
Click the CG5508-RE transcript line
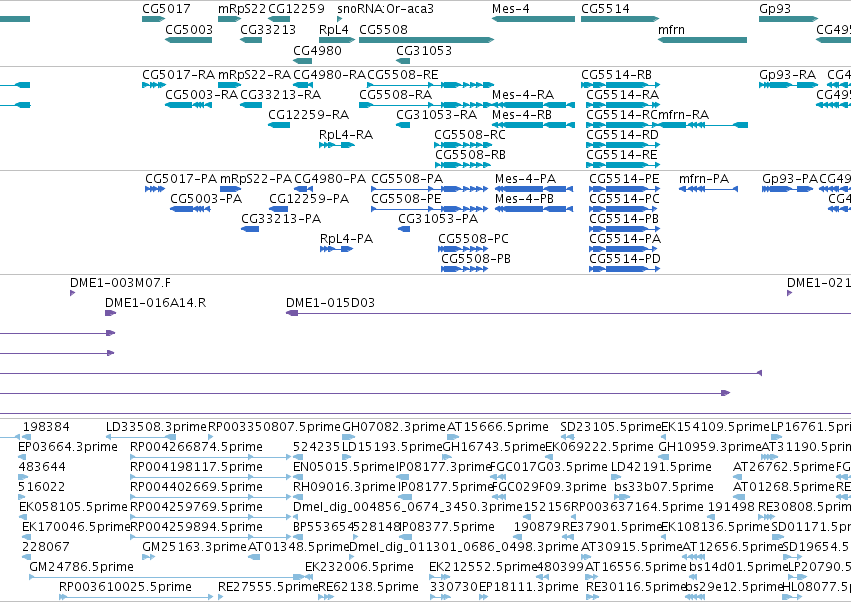click(431, 85)
